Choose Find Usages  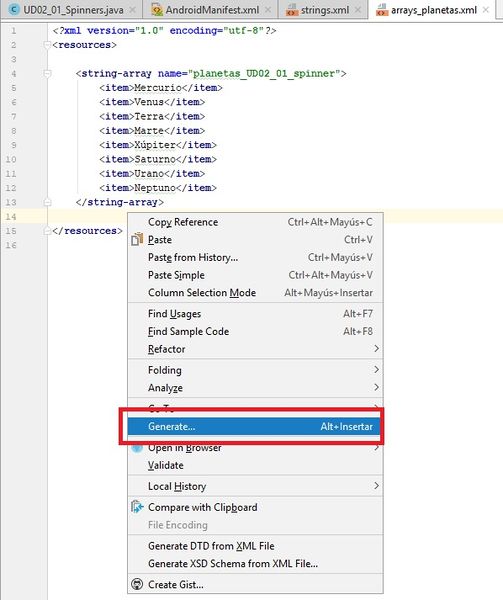[x=255, y=314]
